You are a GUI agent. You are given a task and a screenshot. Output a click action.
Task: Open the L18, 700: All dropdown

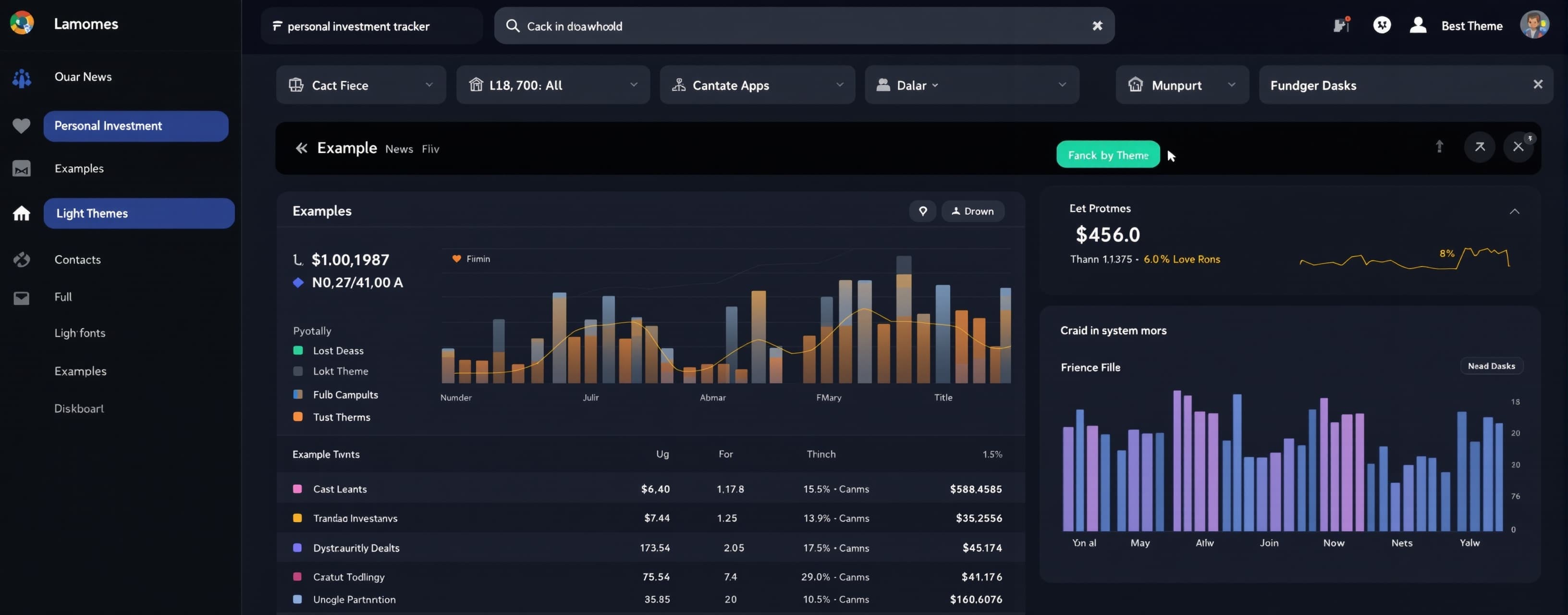(553, 85)
